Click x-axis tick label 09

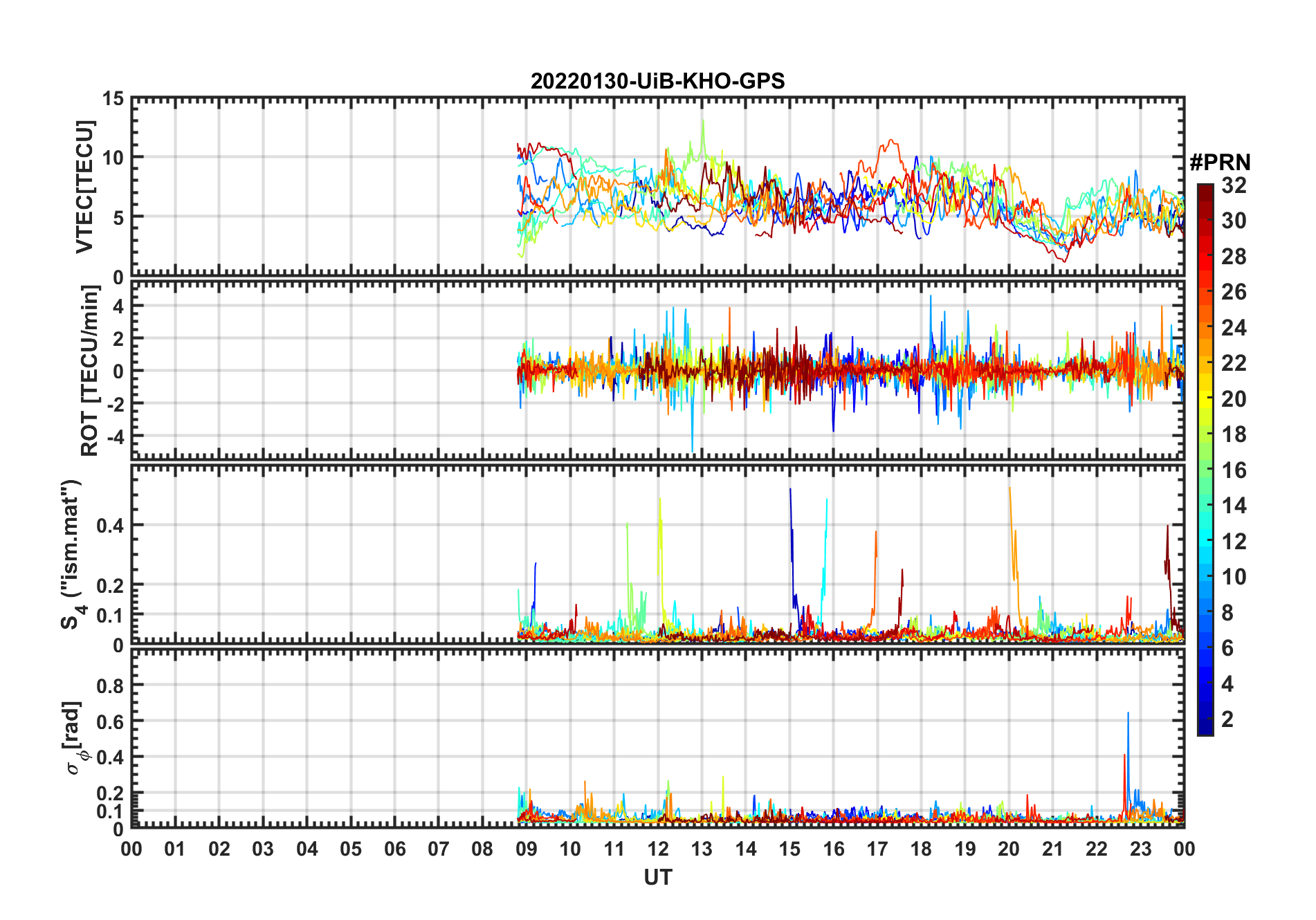point(526,849)
